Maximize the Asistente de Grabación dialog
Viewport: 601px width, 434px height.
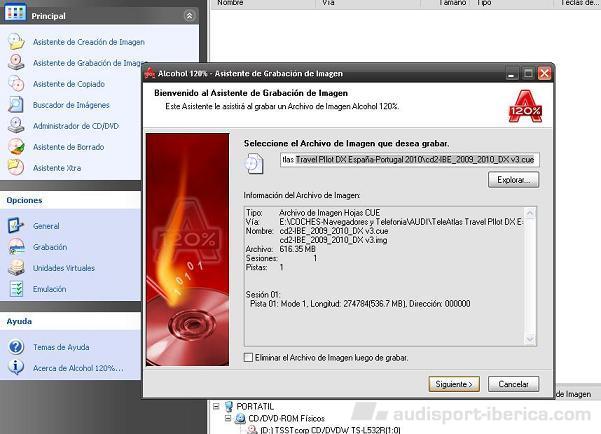tap(528, 73)
